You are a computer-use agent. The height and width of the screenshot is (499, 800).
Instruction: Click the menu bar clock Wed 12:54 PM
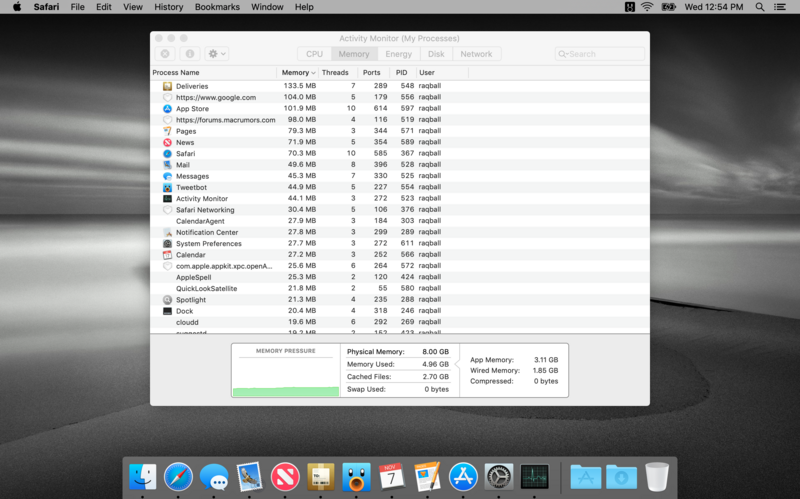point(713,7)
